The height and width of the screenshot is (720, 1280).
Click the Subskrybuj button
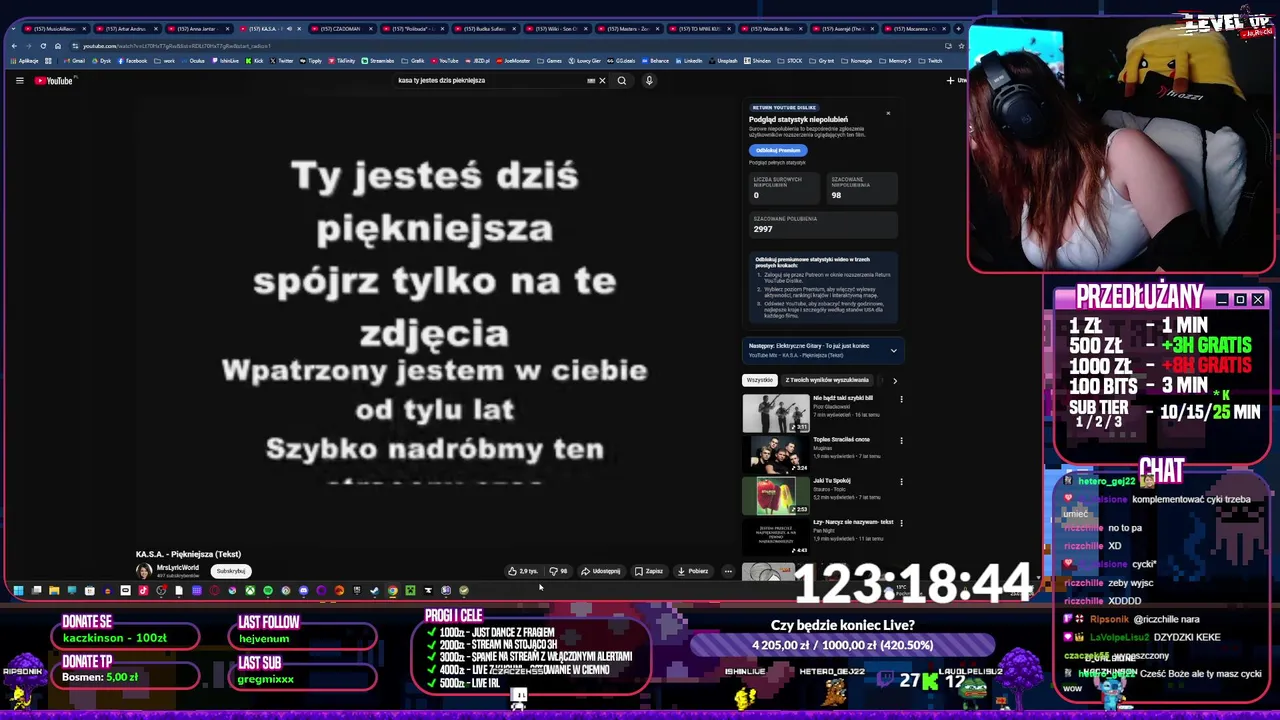231,571
